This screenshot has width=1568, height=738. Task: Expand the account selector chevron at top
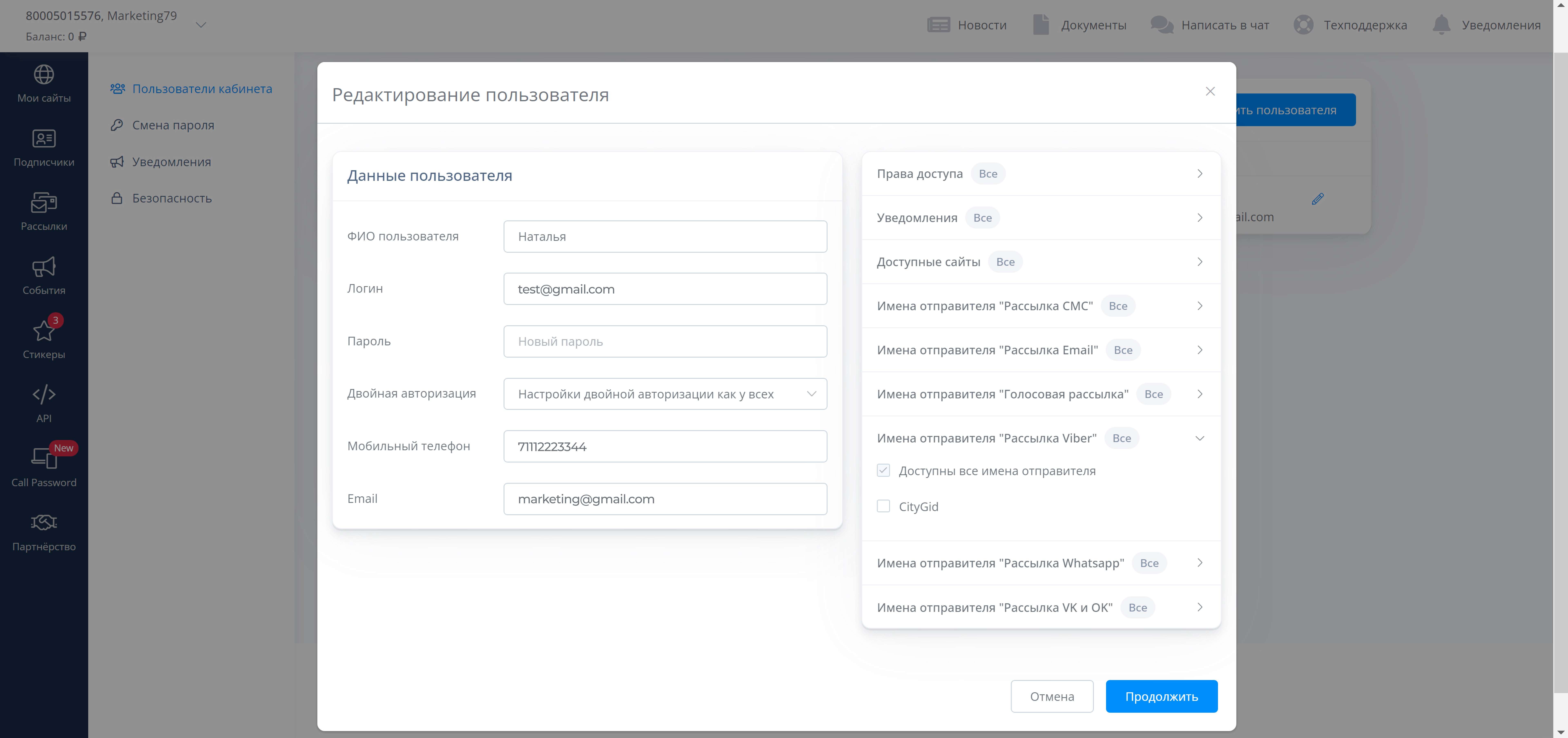point(201,25)
